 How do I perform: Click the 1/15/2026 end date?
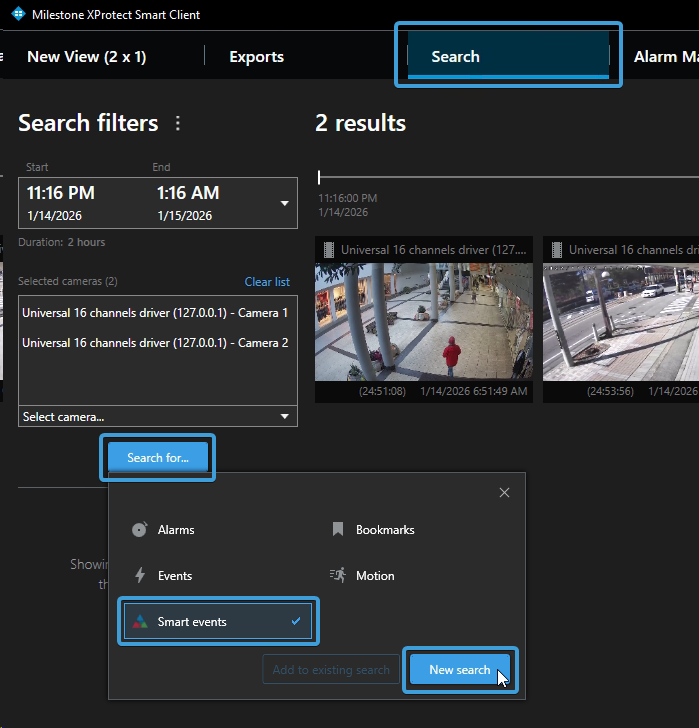(x=185, y=216)
